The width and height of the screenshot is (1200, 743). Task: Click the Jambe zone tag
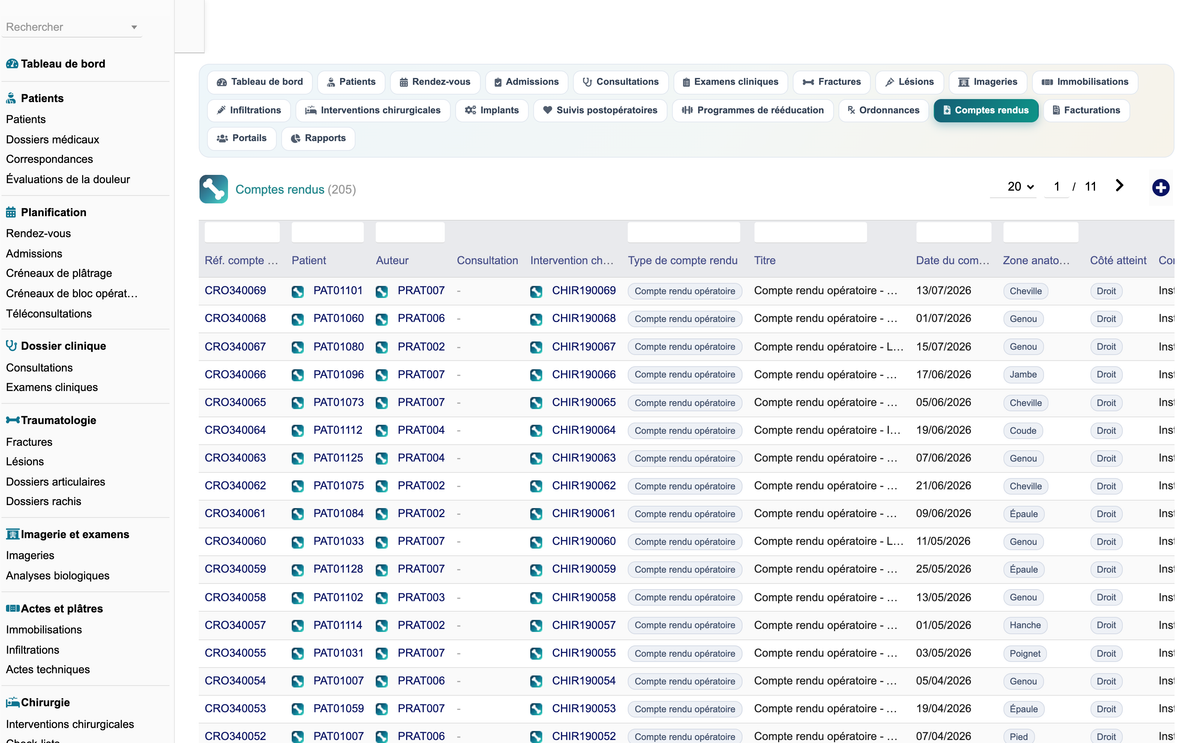[x=1024, y=375]
